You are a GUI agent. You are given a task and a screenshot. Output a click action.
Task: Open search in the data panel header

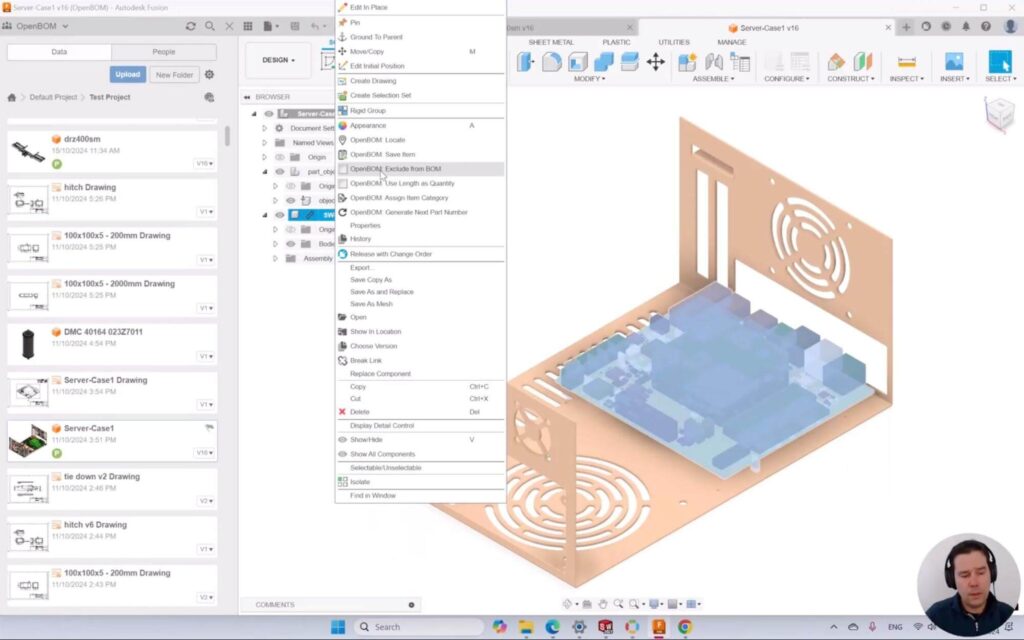click(x=210, y=26)
